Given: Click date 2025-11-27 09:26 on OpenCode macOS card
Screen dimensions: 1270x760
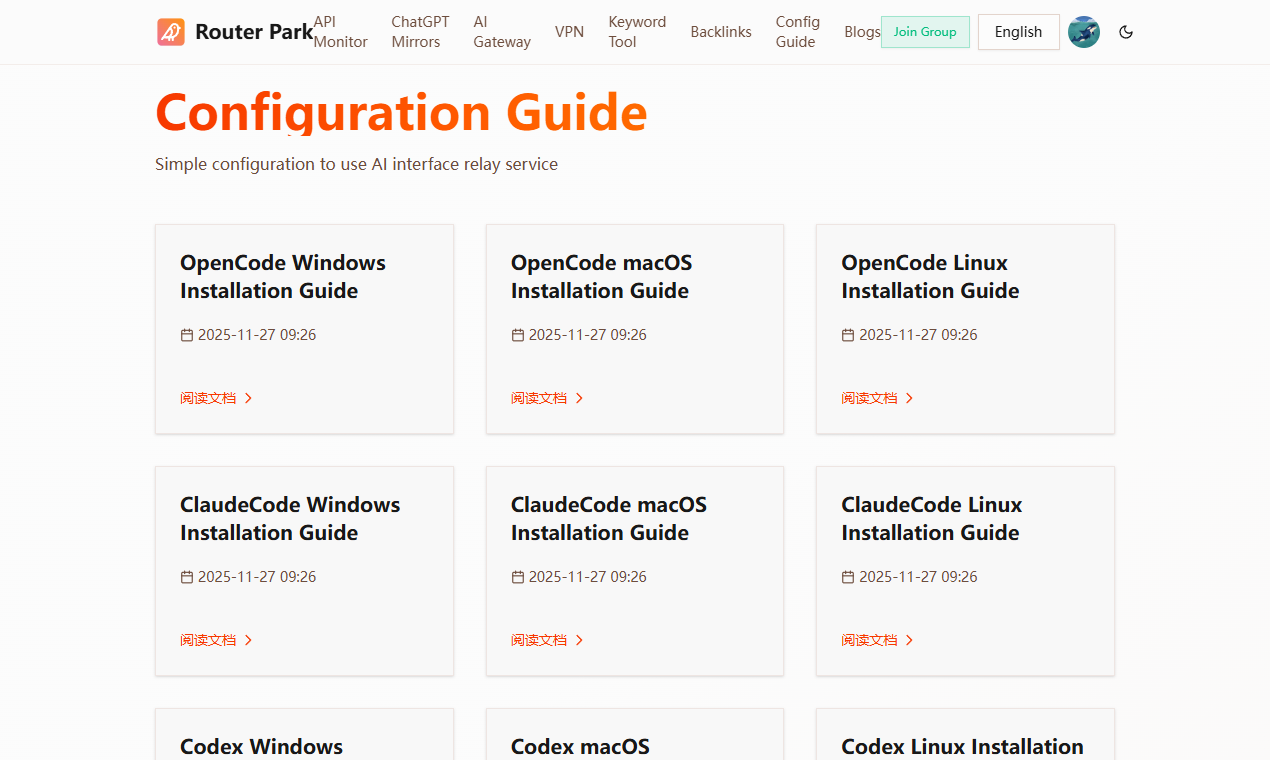Looking at the screenshot, I should [588, 335].
